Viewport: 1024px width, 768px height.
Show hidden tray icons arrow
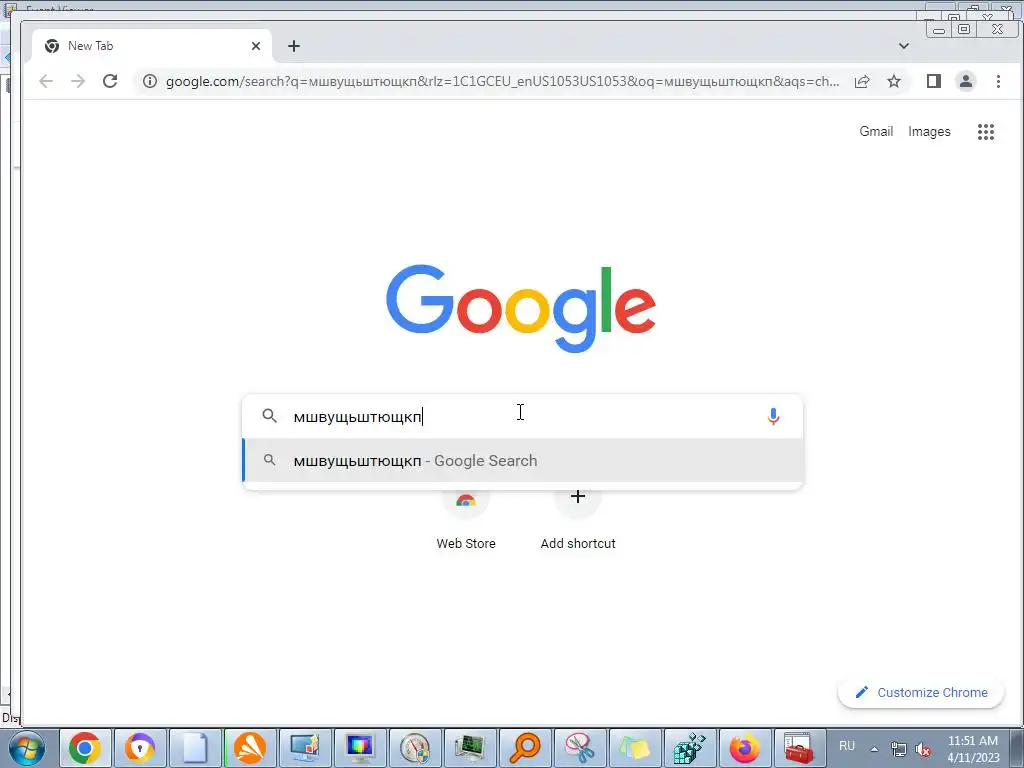(874, 748)
